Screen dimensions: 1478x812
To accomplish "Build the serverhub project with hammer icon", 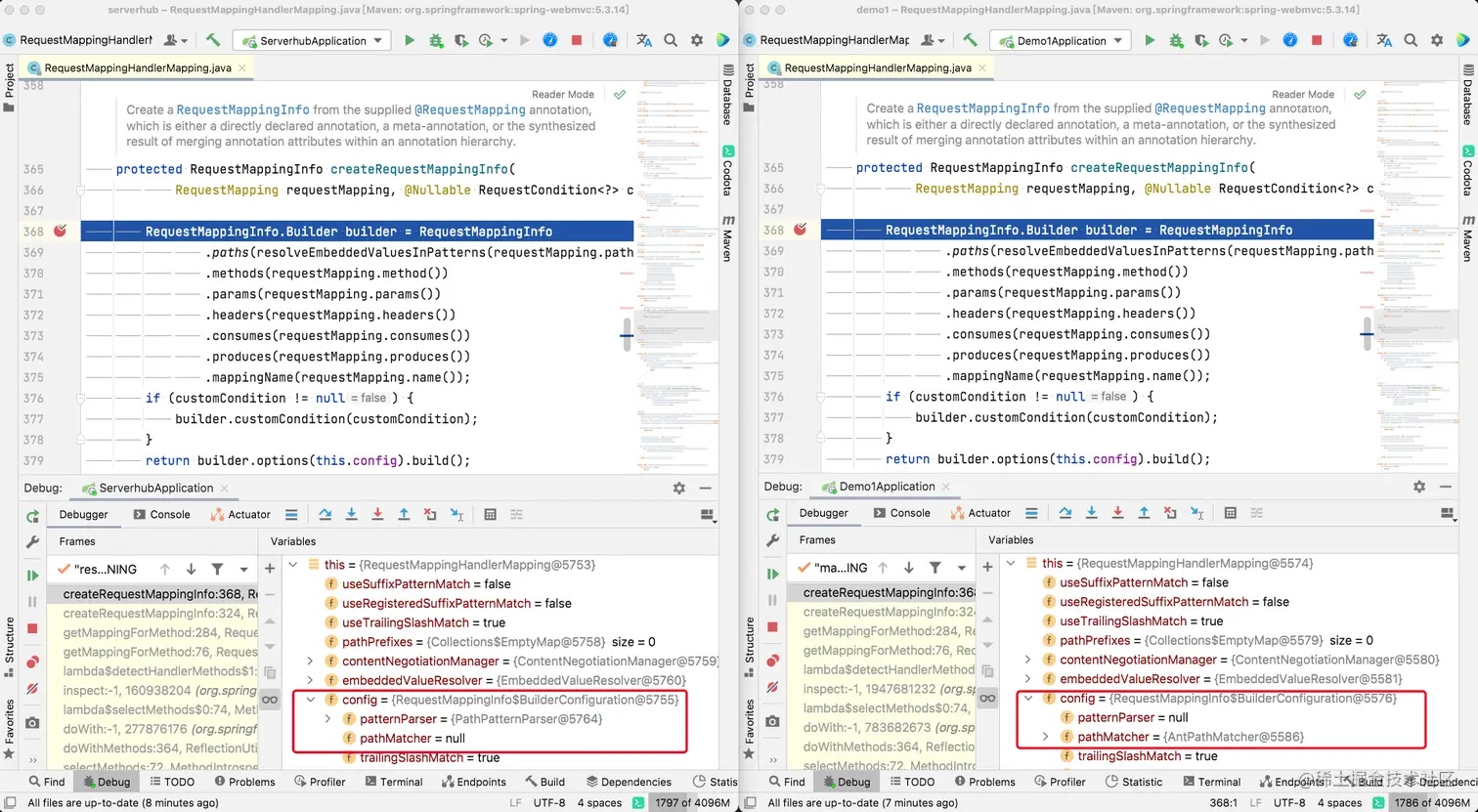I will point(213,40).
